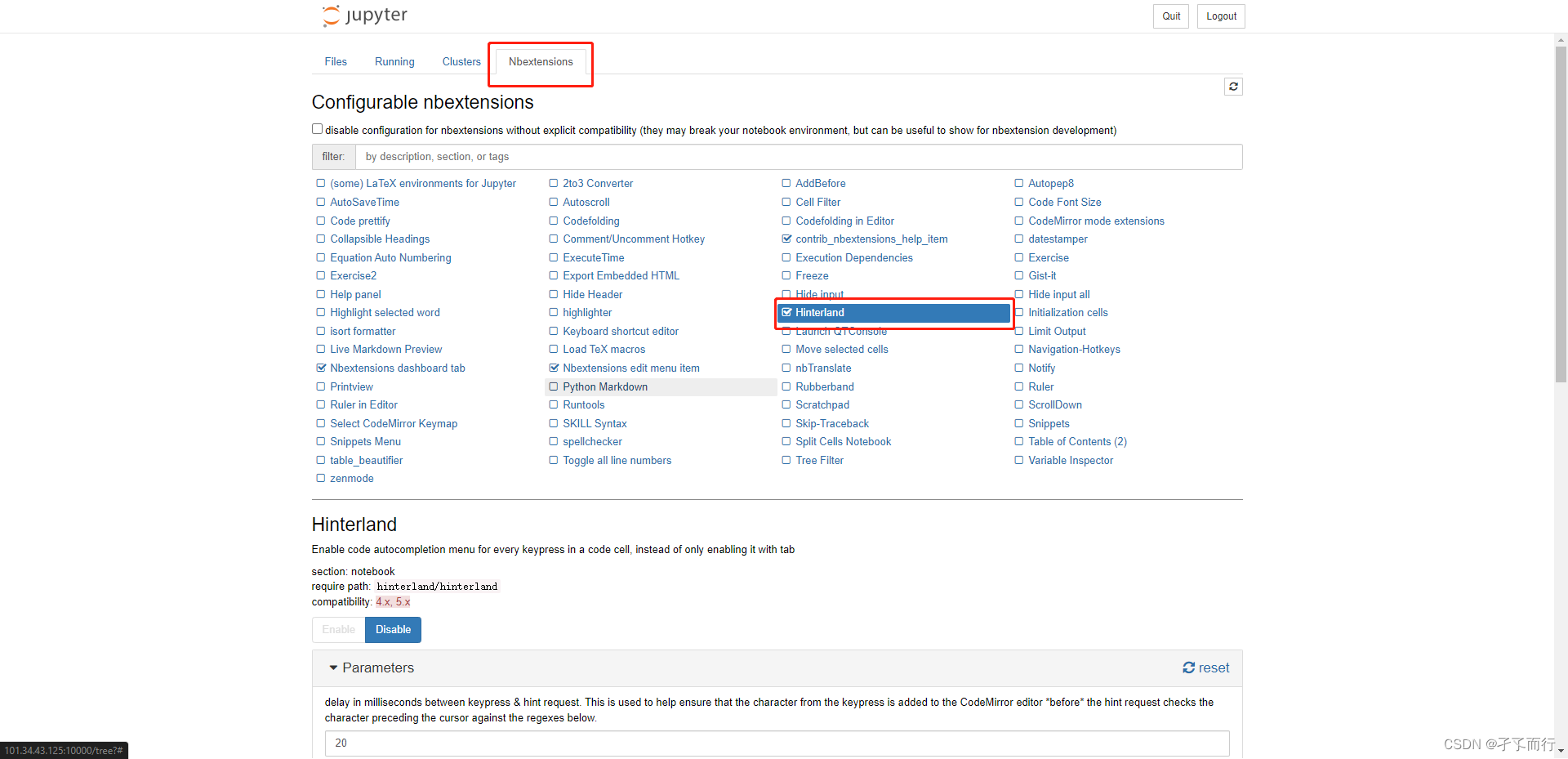
Task: Select the Hide input all extension
Action: (1058, 295)
